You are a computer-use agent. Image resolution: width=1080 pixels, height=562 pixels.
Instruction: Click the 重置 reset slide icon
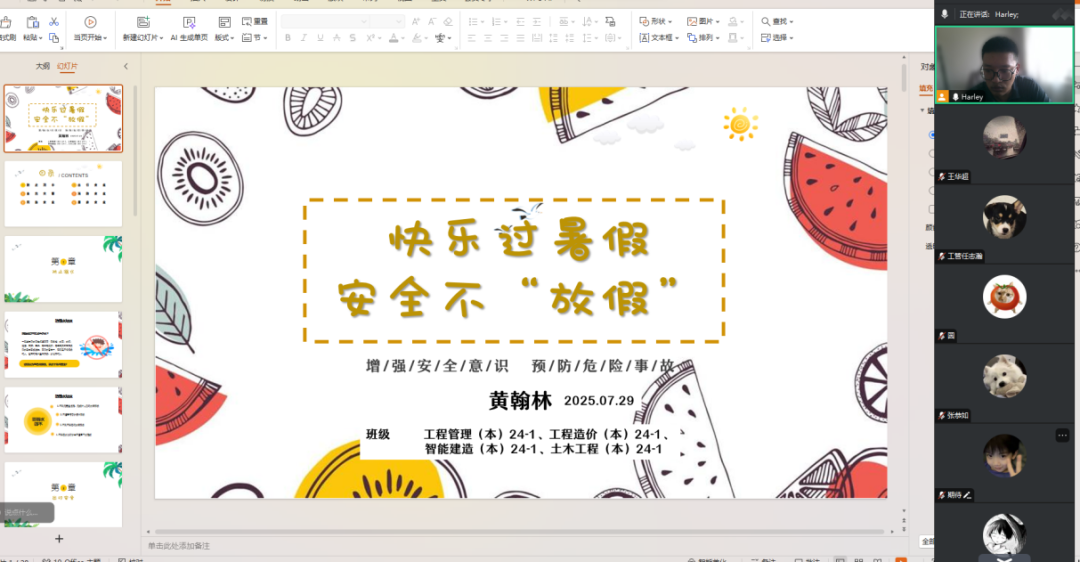point(247,21)
